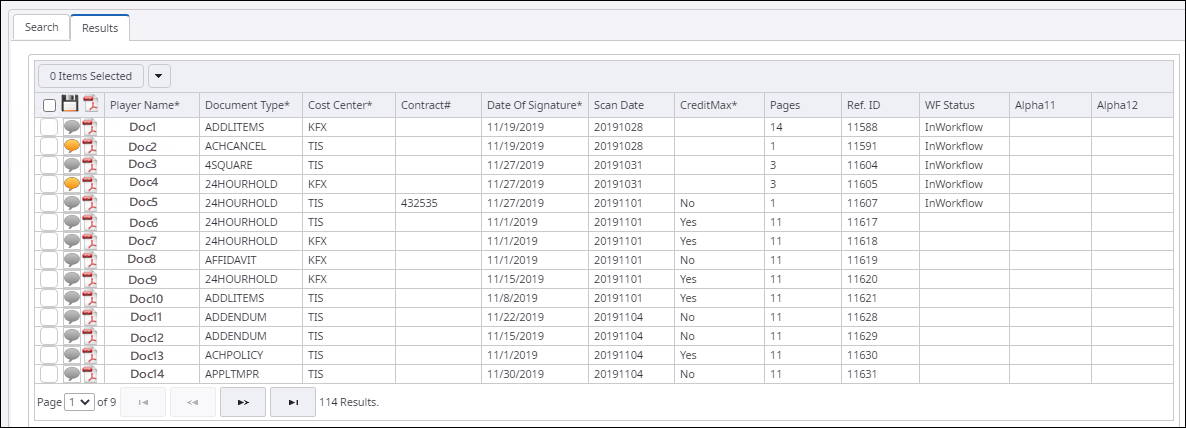The width and height of the screenshot is (1186, 428).
Task: Open the PDF icon for Doc9
Action: click(x=90, y=279)
